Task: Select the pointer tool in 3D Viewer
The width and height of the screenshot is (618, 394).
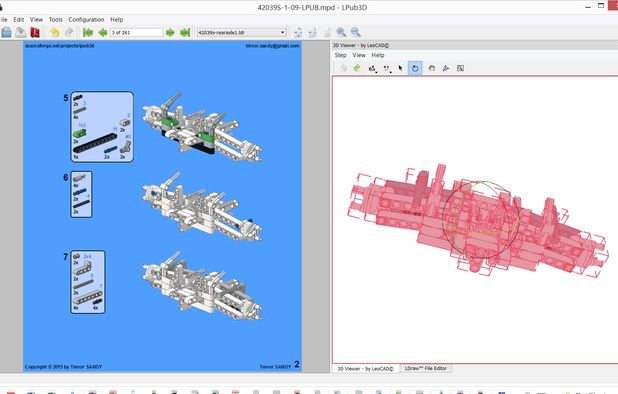Action: tap(401, 68)
